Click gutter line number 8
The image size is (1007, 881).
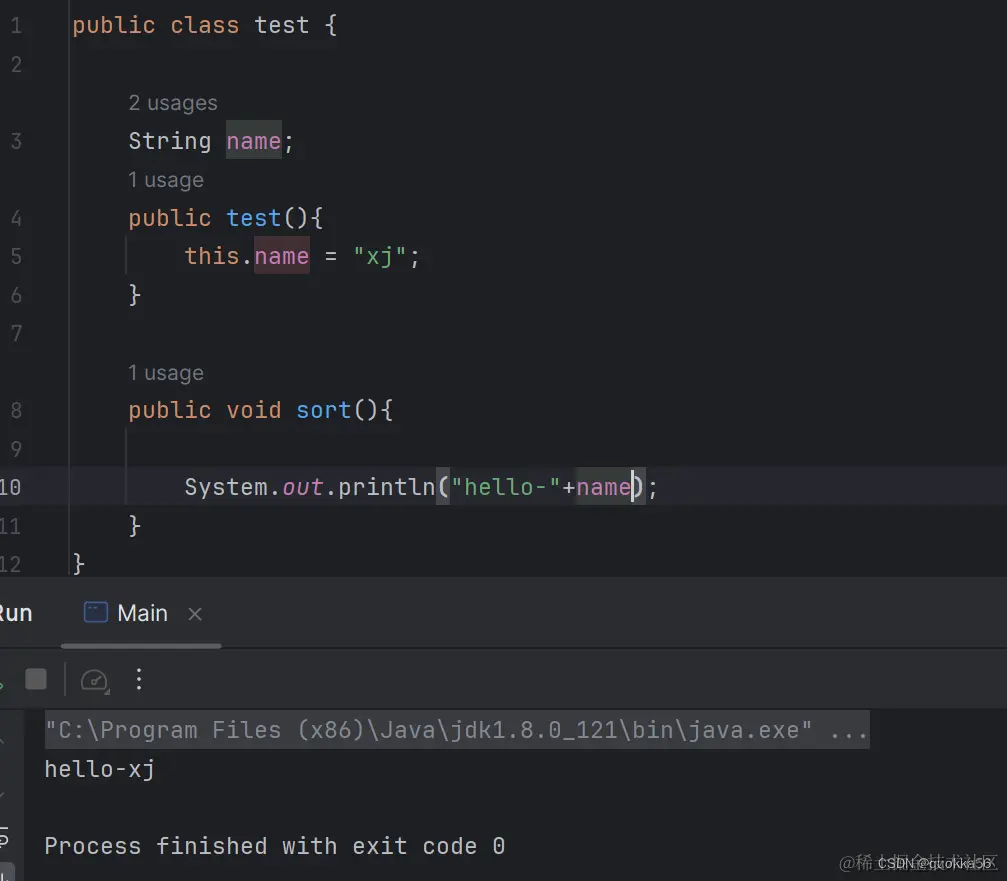16,410
